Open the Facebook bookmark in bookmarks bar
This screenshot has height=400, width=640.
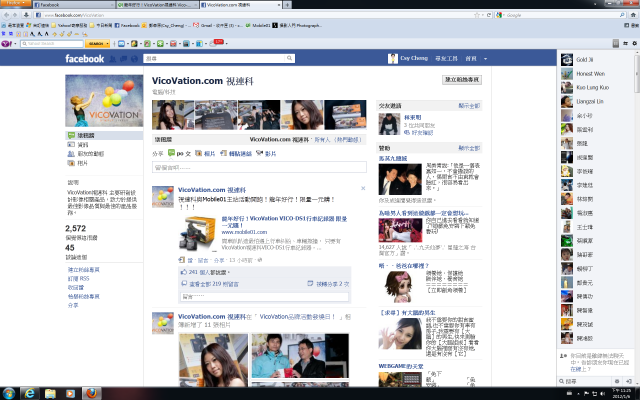point(127,25)
